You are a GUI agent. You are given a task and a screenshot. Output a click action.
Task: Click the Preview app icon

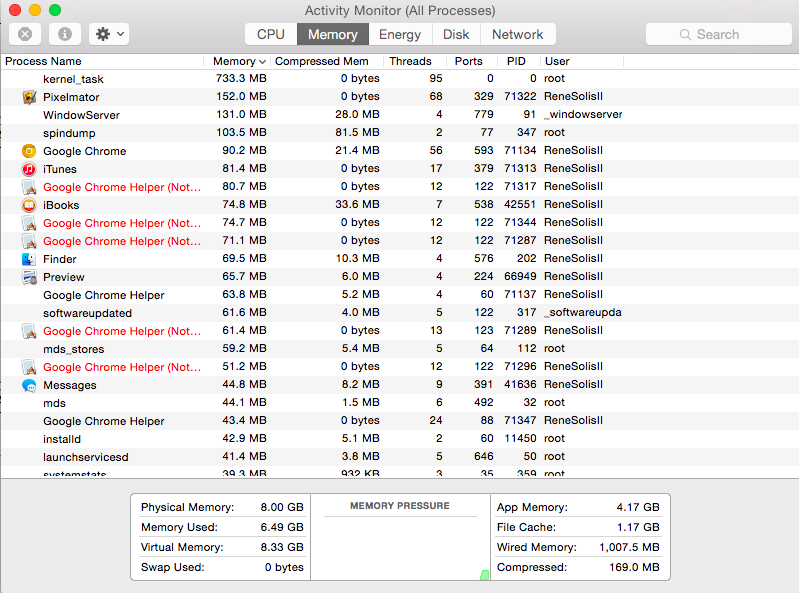pyautogui.click(x=29, y=277)
